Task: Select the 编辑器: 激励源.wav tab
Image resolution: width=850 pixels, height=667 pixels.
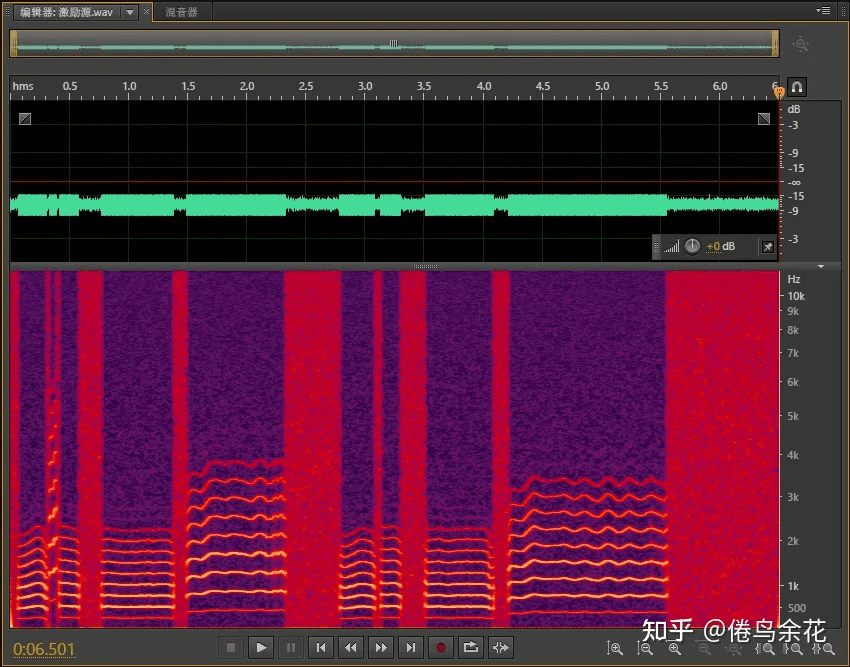Action: (66, 12)
